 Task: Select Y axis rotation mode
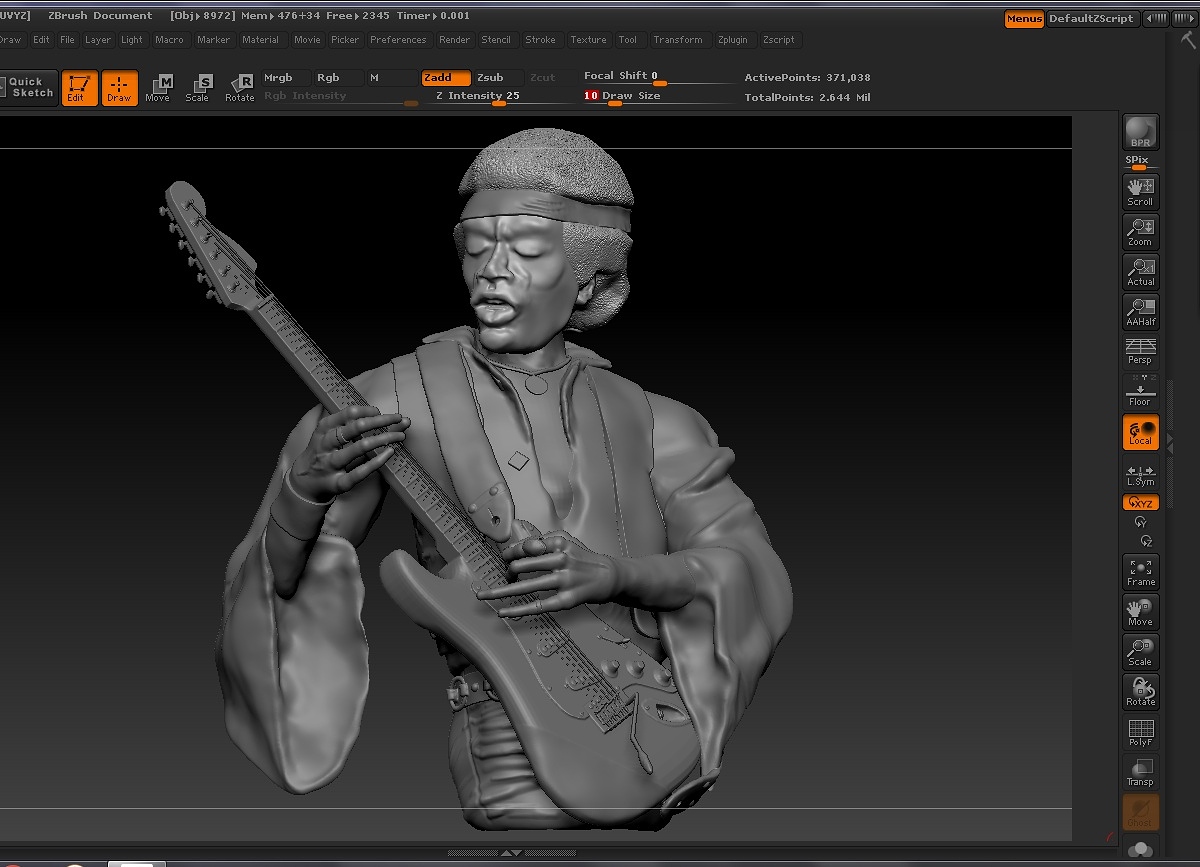click(1140, 522)
